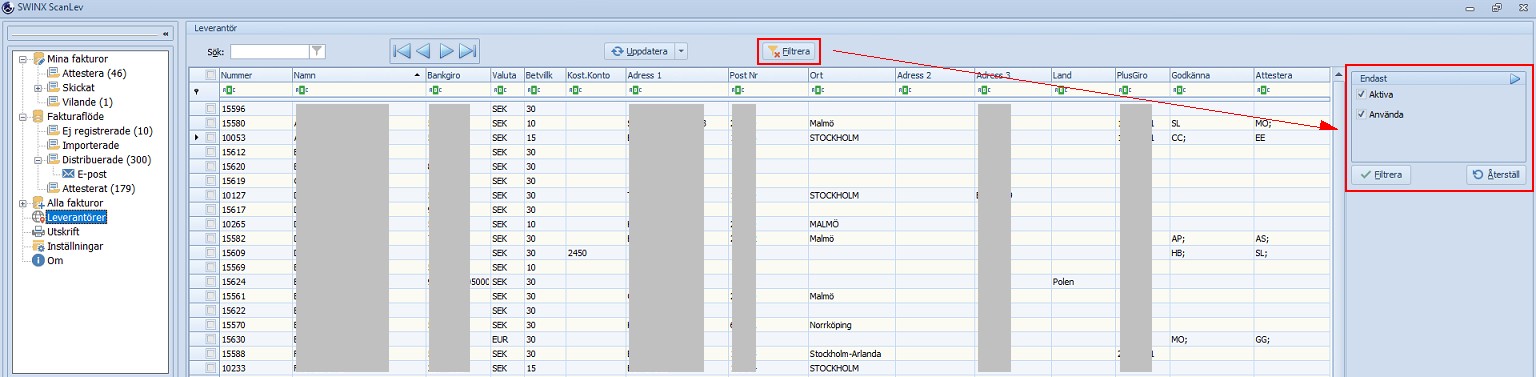Select the EUR cell in Valuta column
Viewport: 1536px width, 377px height.
(x=506, y=339)
